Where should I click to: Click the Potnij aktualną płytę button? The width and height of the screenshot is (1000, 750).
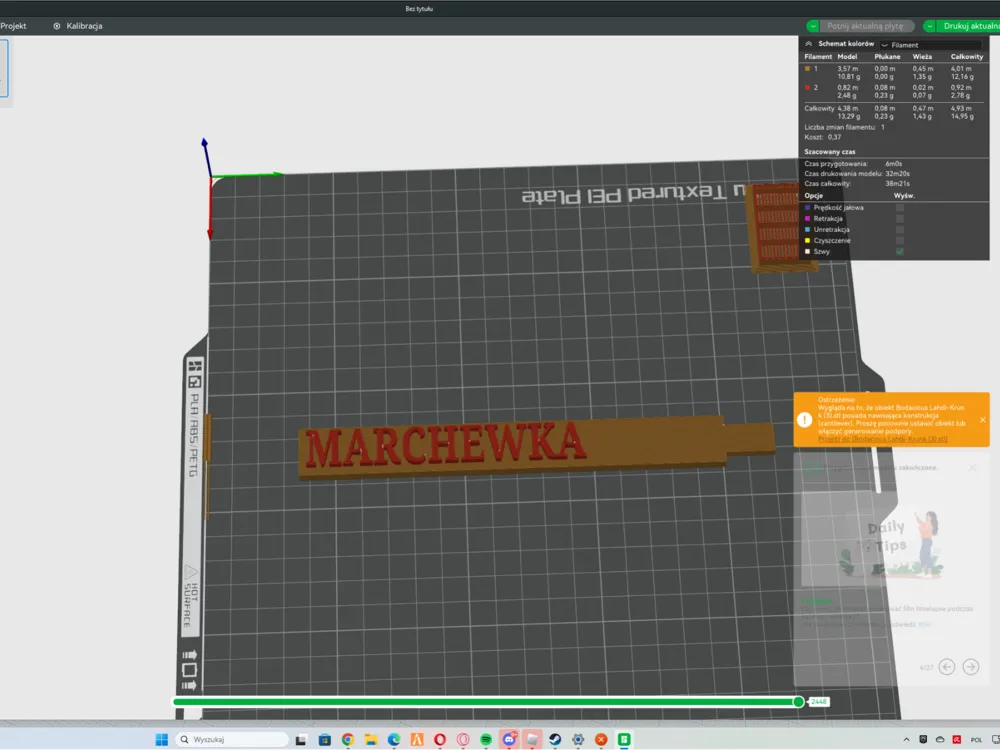(x=865, y=26)
